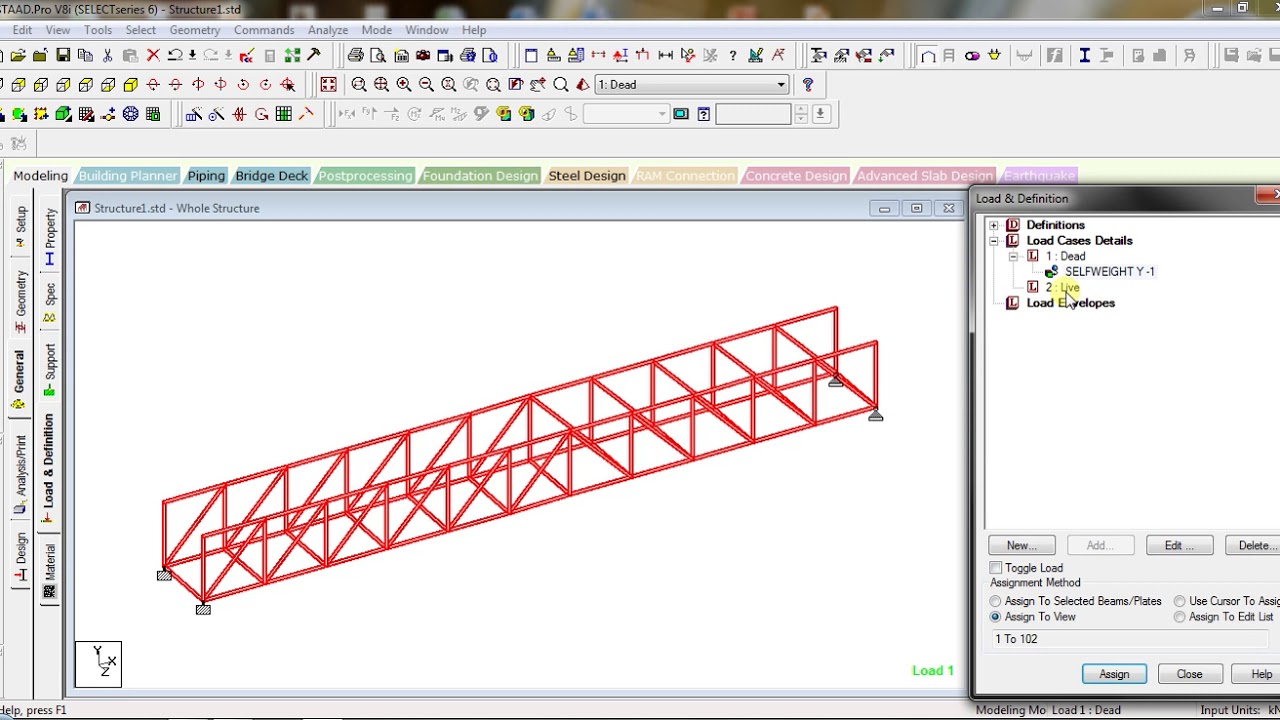This screenshot has width=1280, height=720.
Task: Select Assign To Selected Beams/Plates option
Action: pyautogui.click(x=995, y=601)
